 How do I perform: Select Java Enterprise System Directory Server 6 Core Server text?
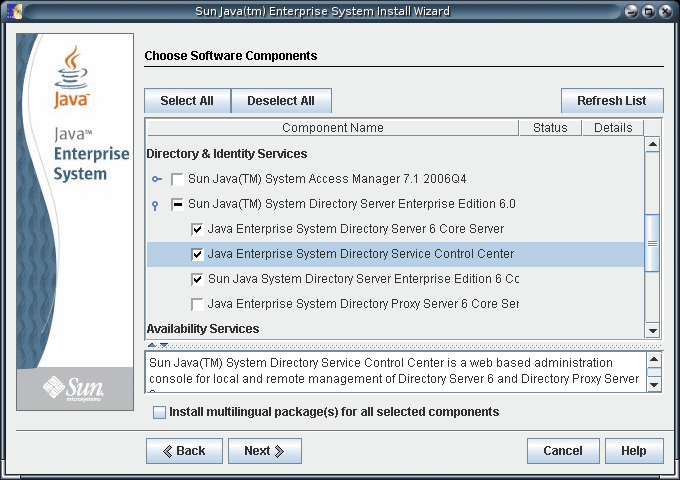[356, 229]
